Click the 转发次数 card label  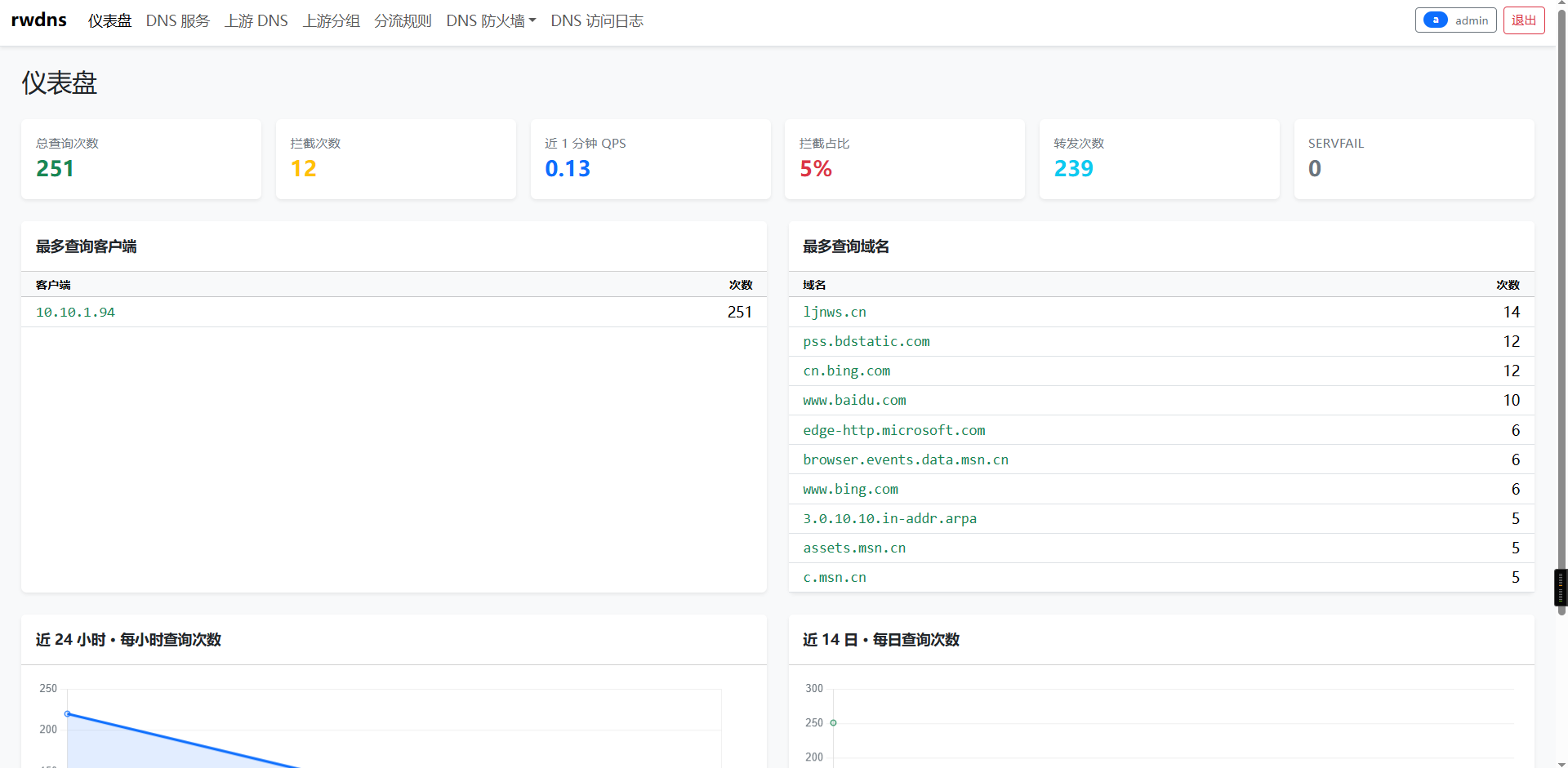1079,144
